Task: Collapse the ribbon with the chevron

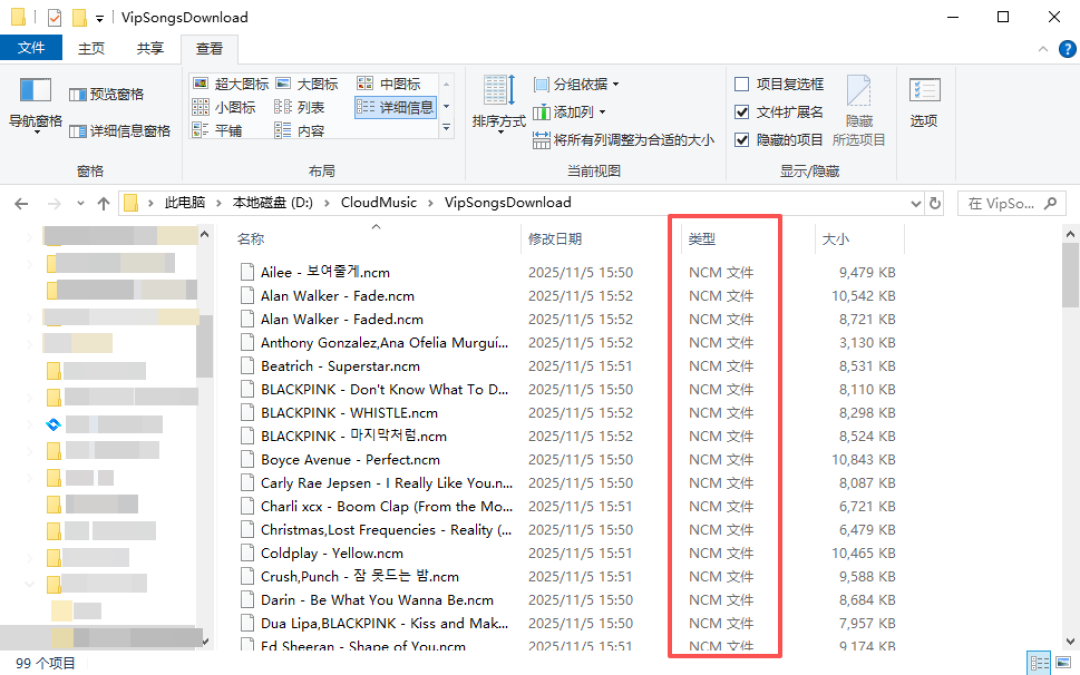Action: tap(1043, 49)
